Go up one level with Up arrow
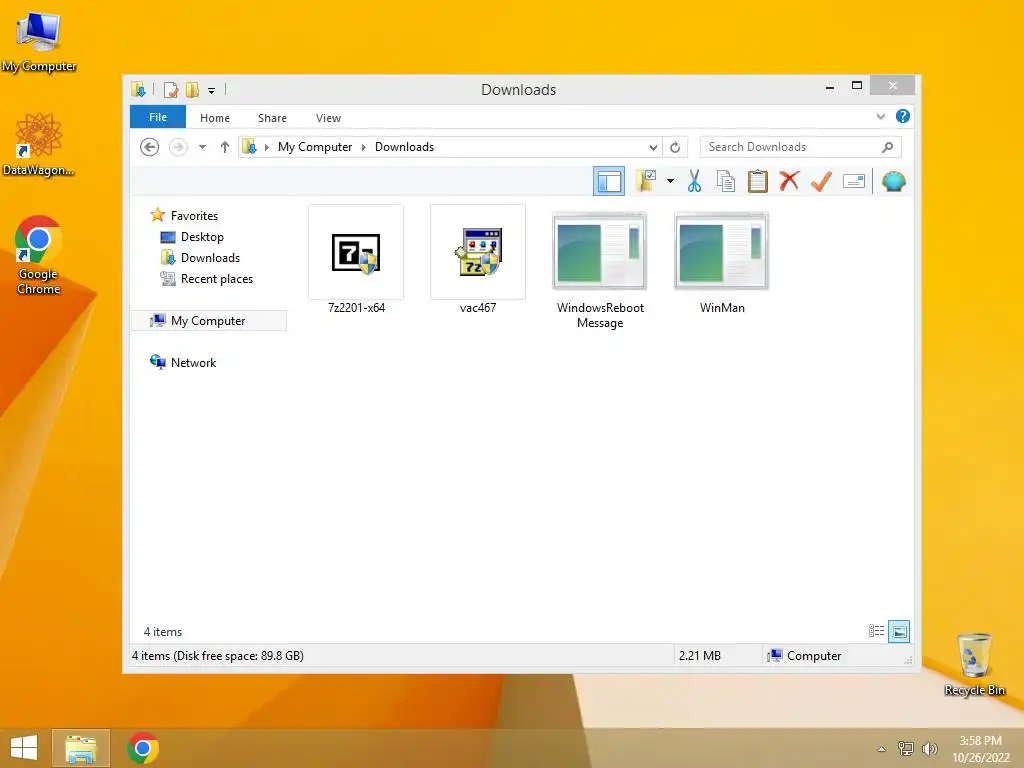The width and height of the screenshot is (1024, 768). tap(225, 147)
